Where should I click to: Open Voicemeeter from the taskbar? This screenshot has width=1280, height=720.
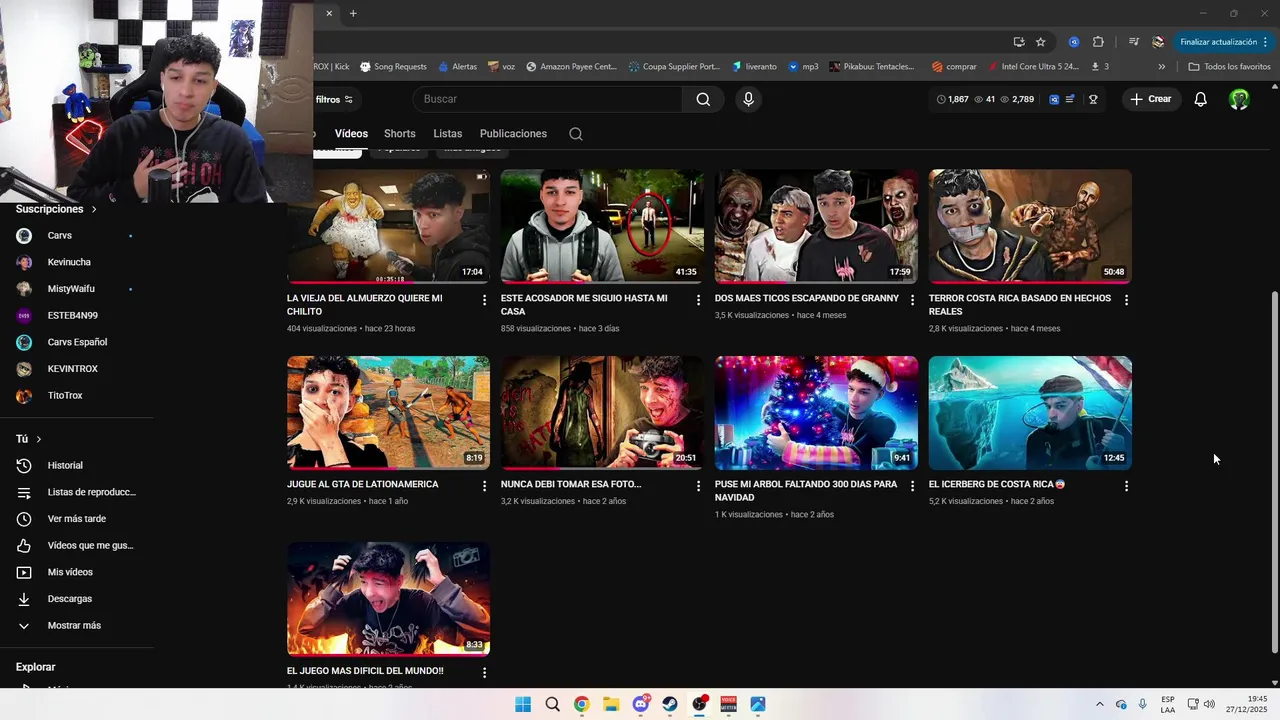729,704
